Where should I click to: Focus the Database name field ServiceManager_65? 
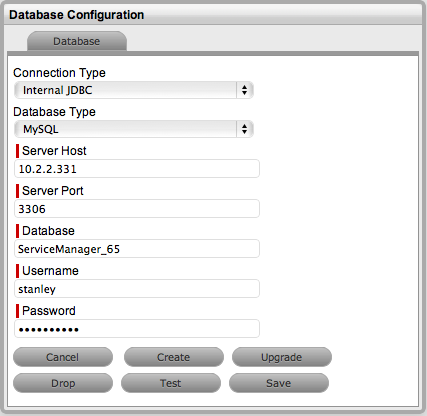point(137,249)
